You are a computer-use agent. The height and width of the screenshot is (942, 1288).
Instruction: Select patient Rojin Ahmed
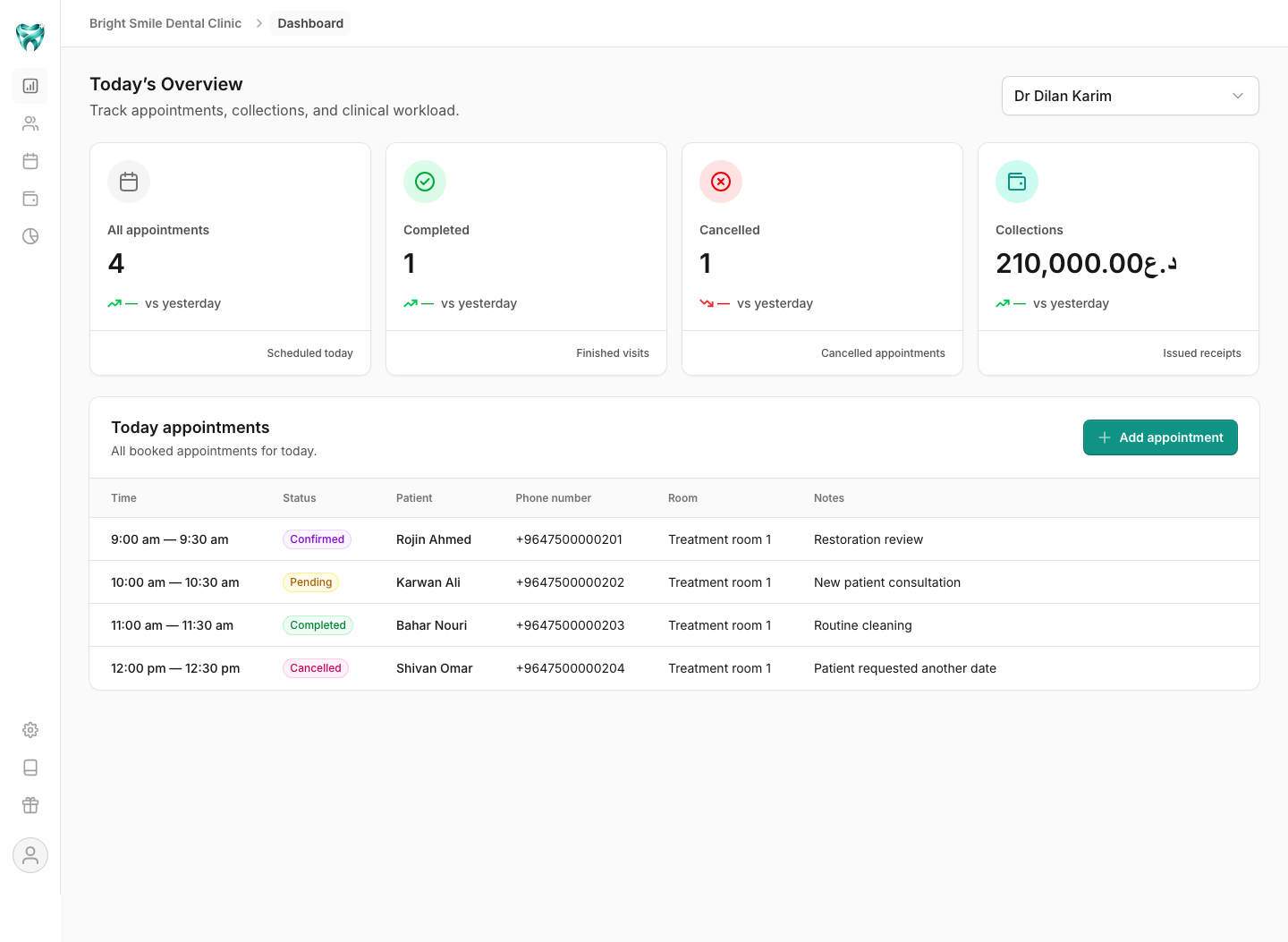[434, 539]
